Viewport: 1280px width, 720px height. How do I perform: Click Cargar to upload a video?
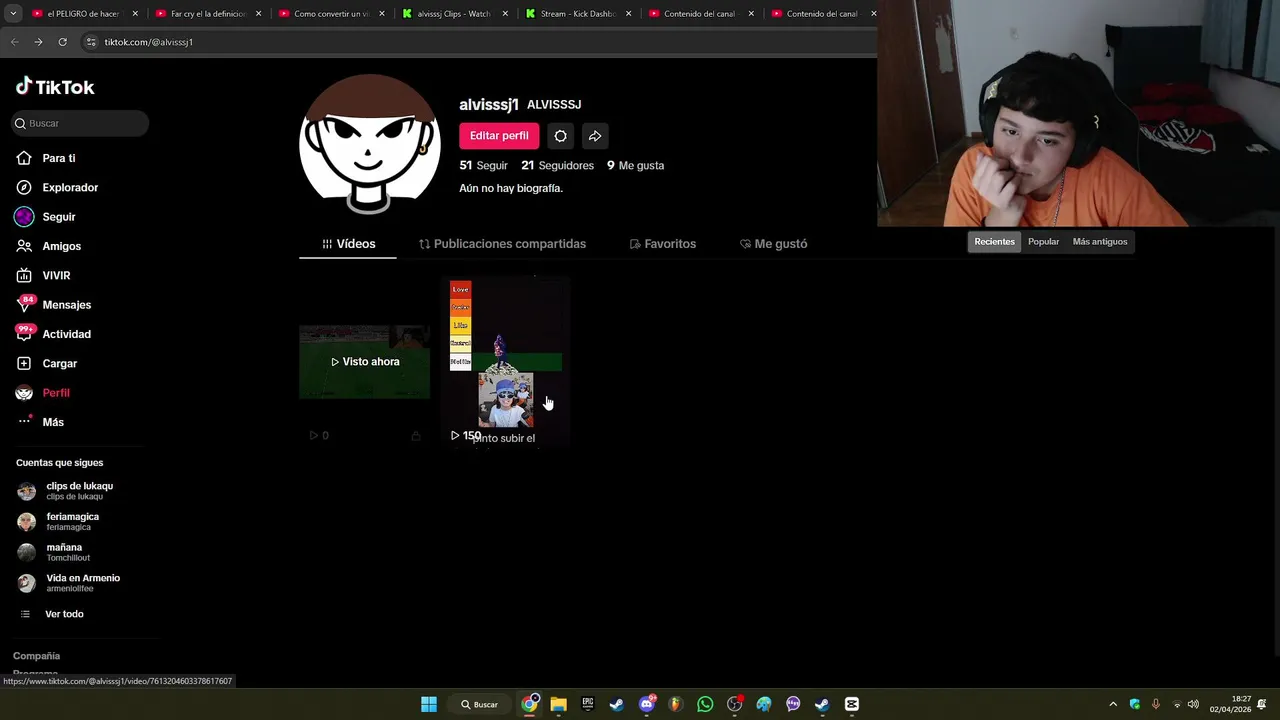point(59,363)
